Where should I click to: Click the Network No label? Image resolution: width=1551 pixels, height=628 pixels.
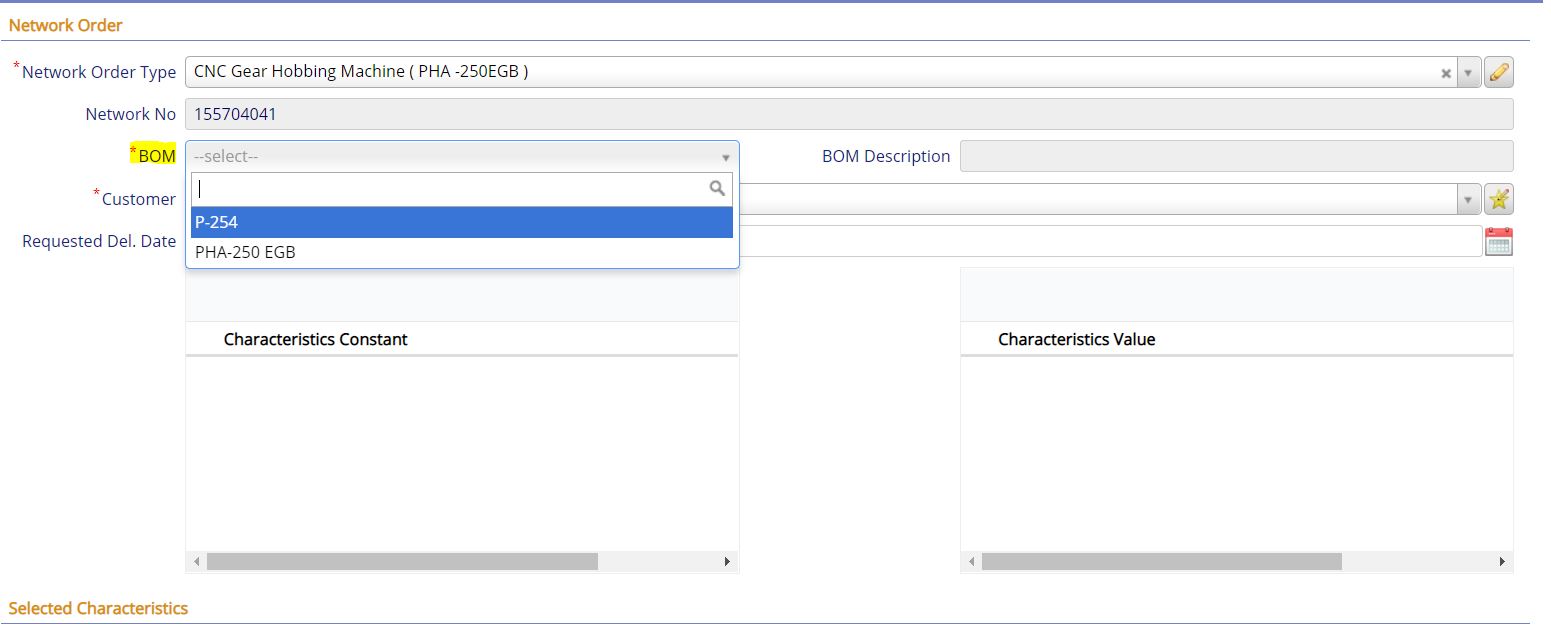pyautogui.click(x=131, y=114)
